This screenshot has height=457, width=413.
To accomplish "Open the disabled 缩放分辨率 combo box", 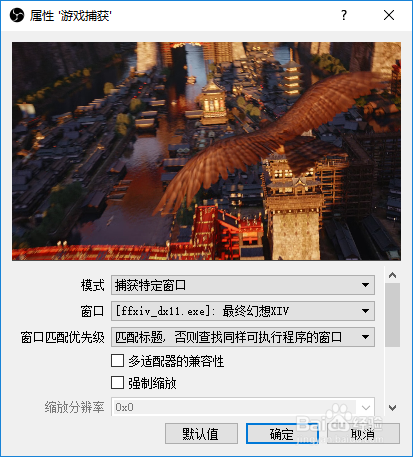I will tap(243, 407).
